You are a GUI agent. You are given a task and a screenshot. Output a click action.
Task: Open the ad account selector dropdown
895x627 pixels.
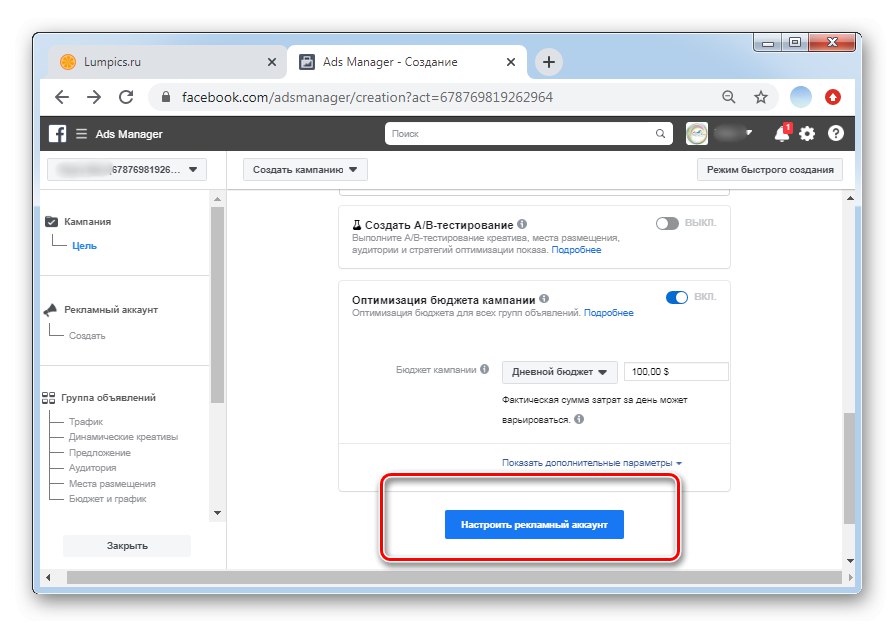[x=127, y=170]
